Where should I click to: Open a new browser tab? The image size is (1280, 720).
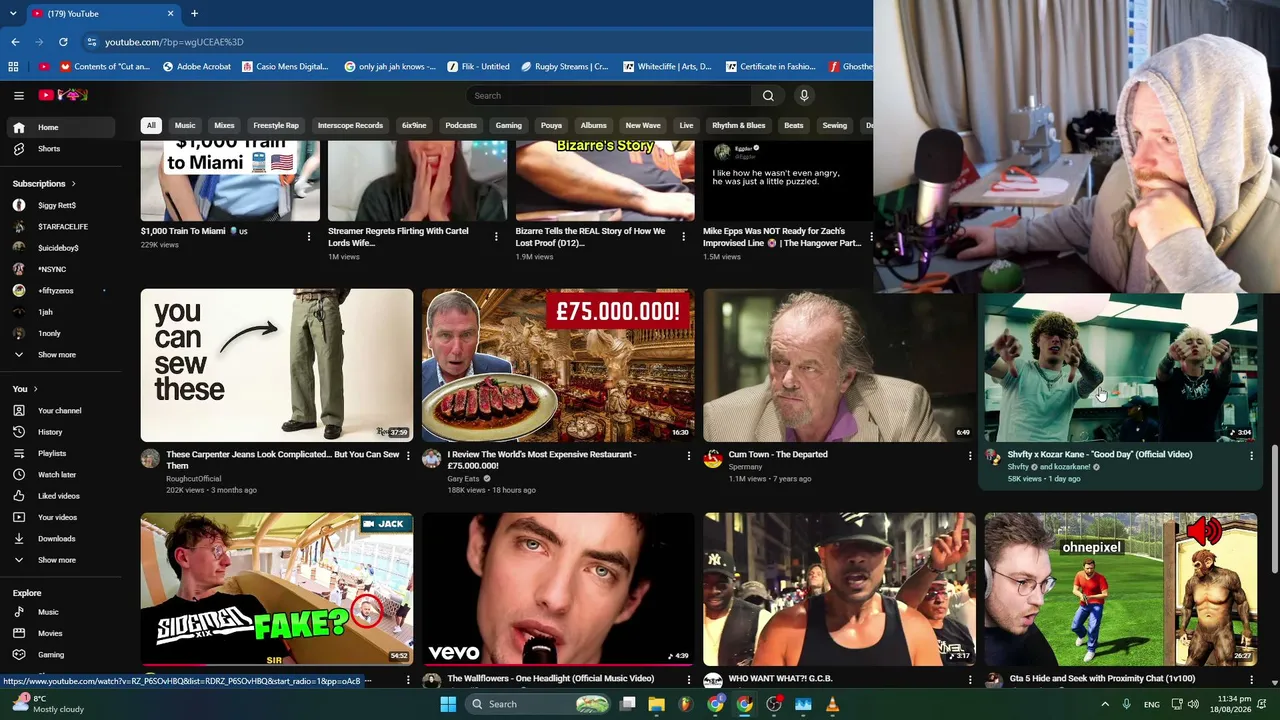pos(194,14)
